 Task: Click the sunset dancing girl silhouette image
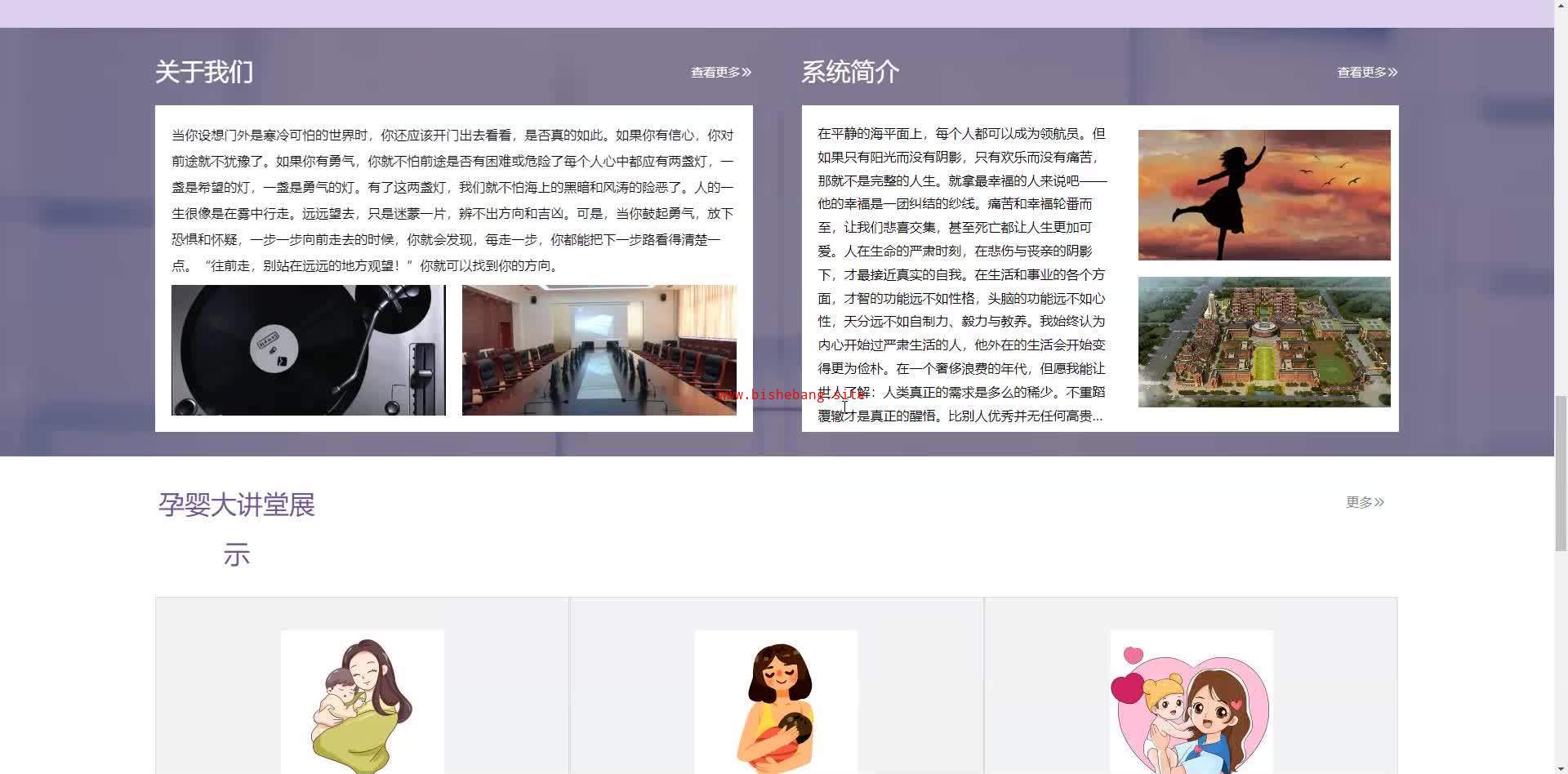pyautogui.click(x=1263, y=195)
